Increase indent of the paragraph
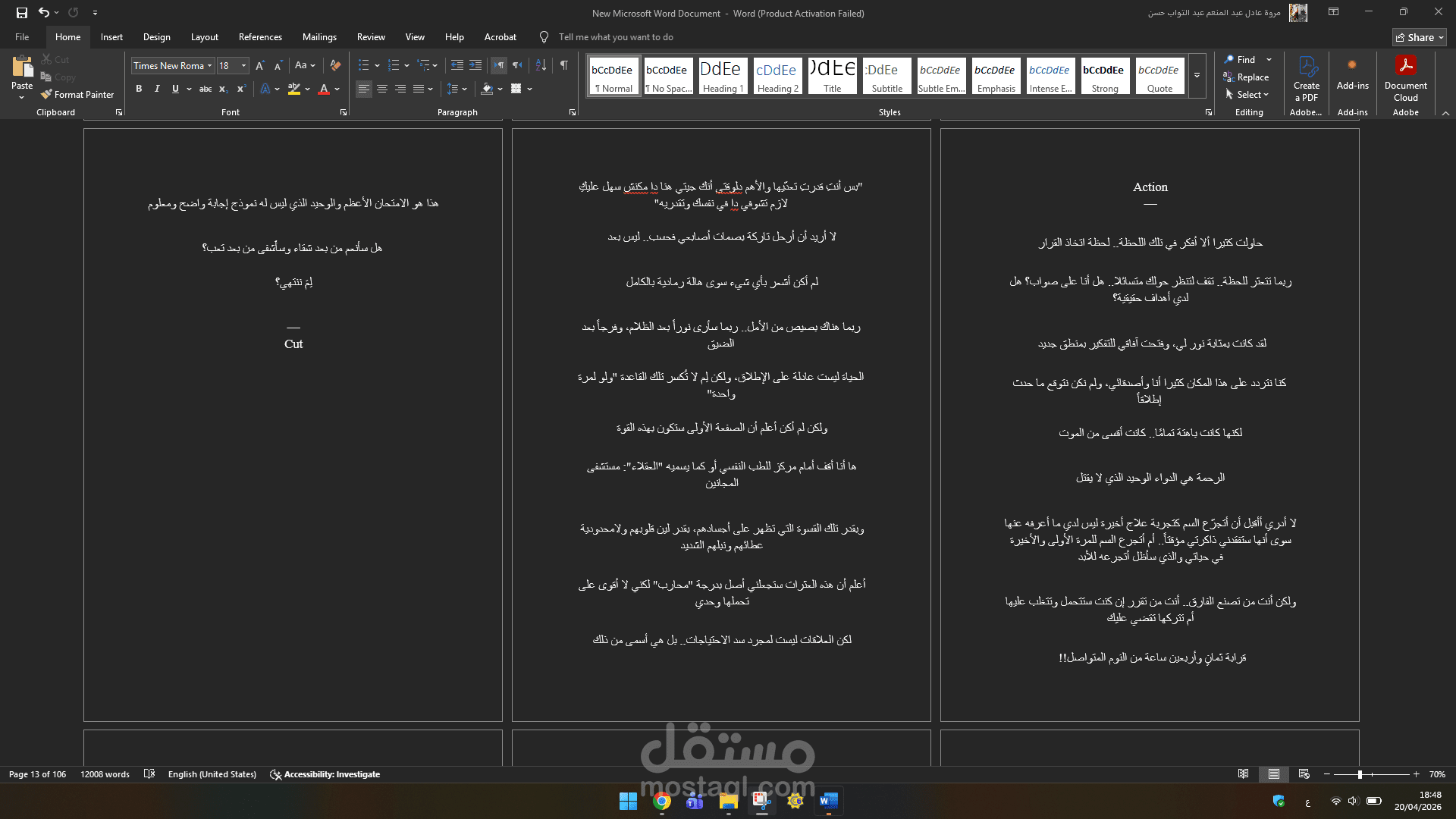The height and width of the screenshot is (819, 1456). (x=475, y=66)
